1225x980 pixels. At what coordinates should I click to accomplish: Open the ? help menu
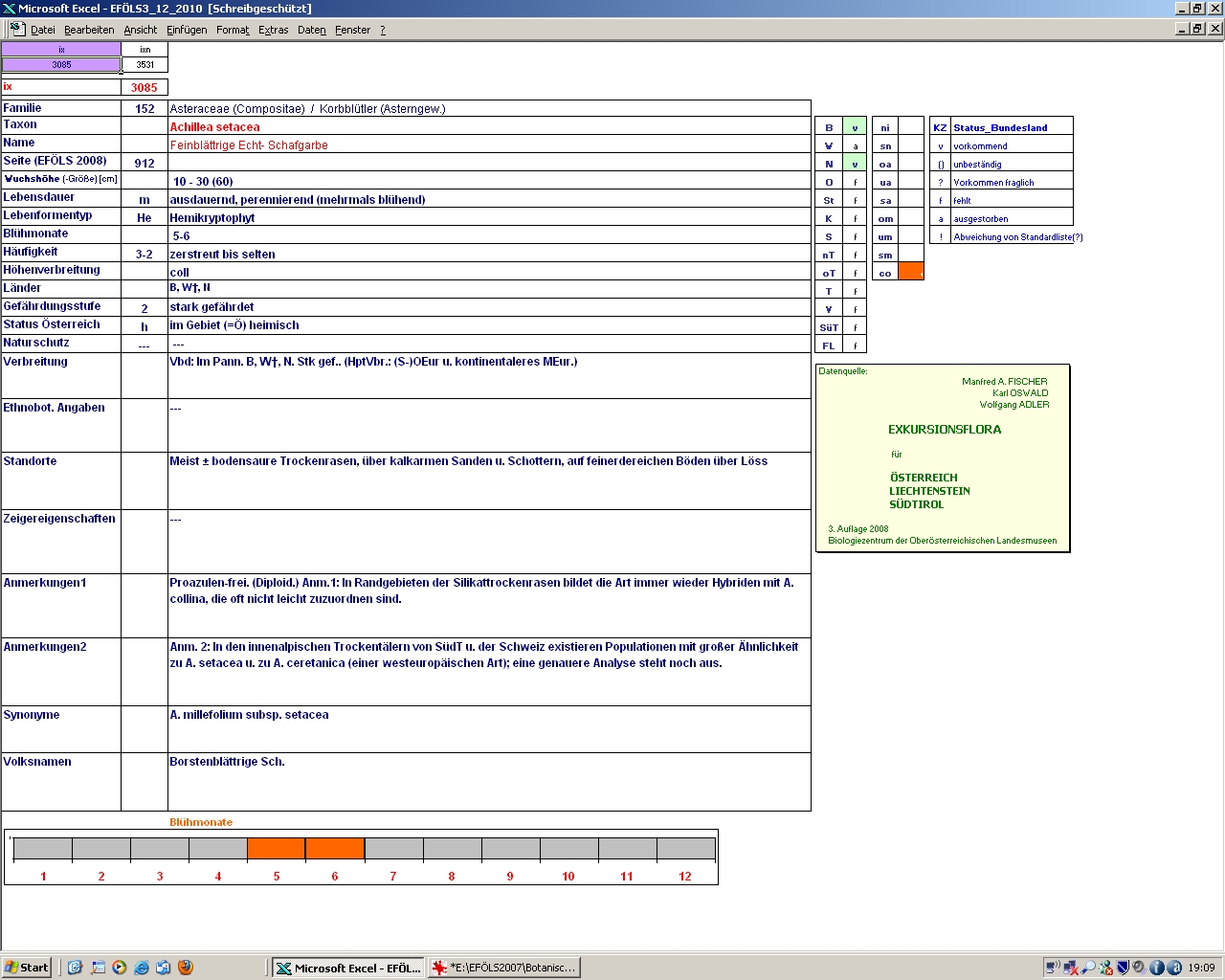[383, 30]
